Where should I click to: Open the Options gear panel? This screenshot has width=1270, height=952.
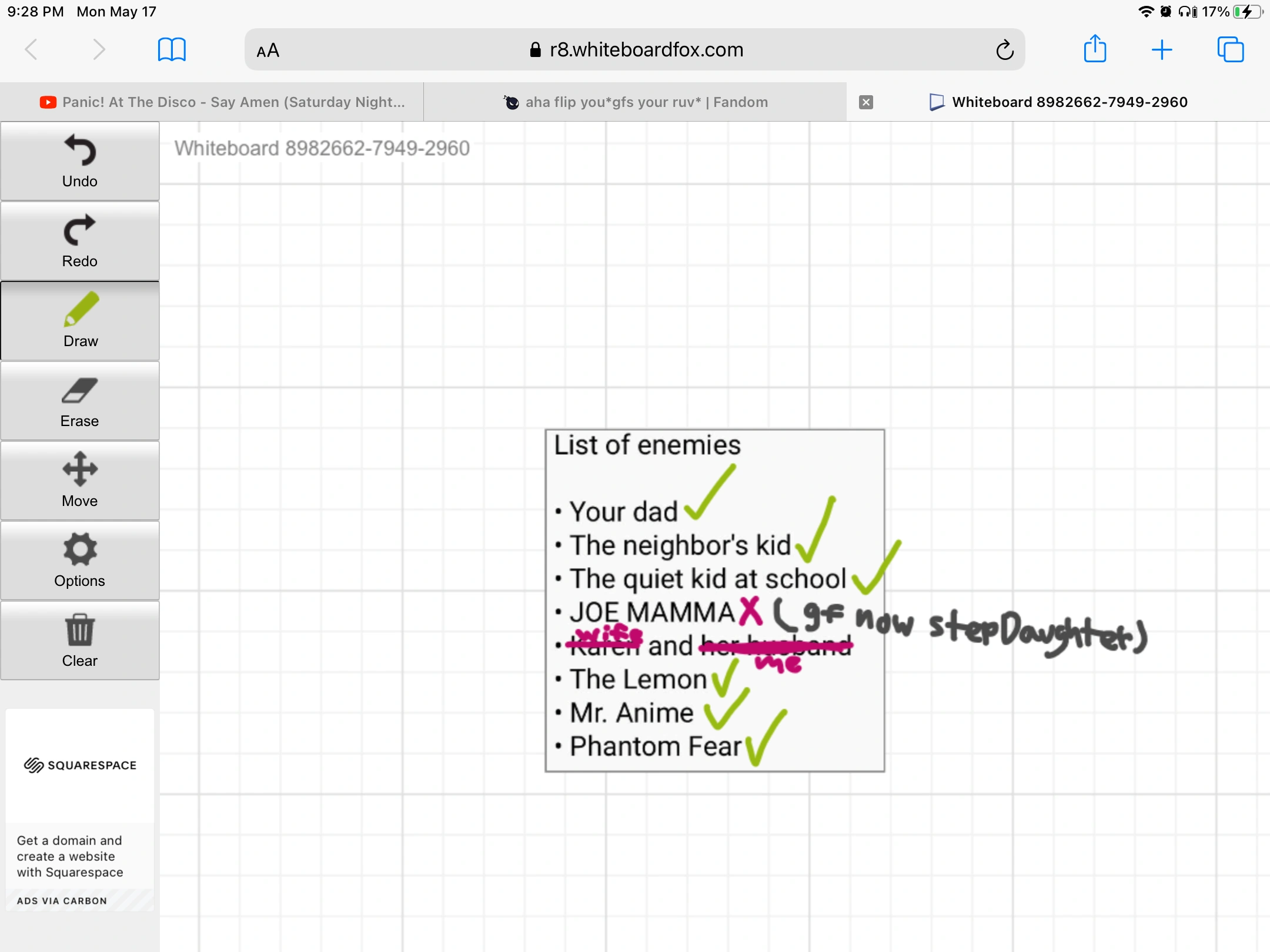click(x=79, y=561)
